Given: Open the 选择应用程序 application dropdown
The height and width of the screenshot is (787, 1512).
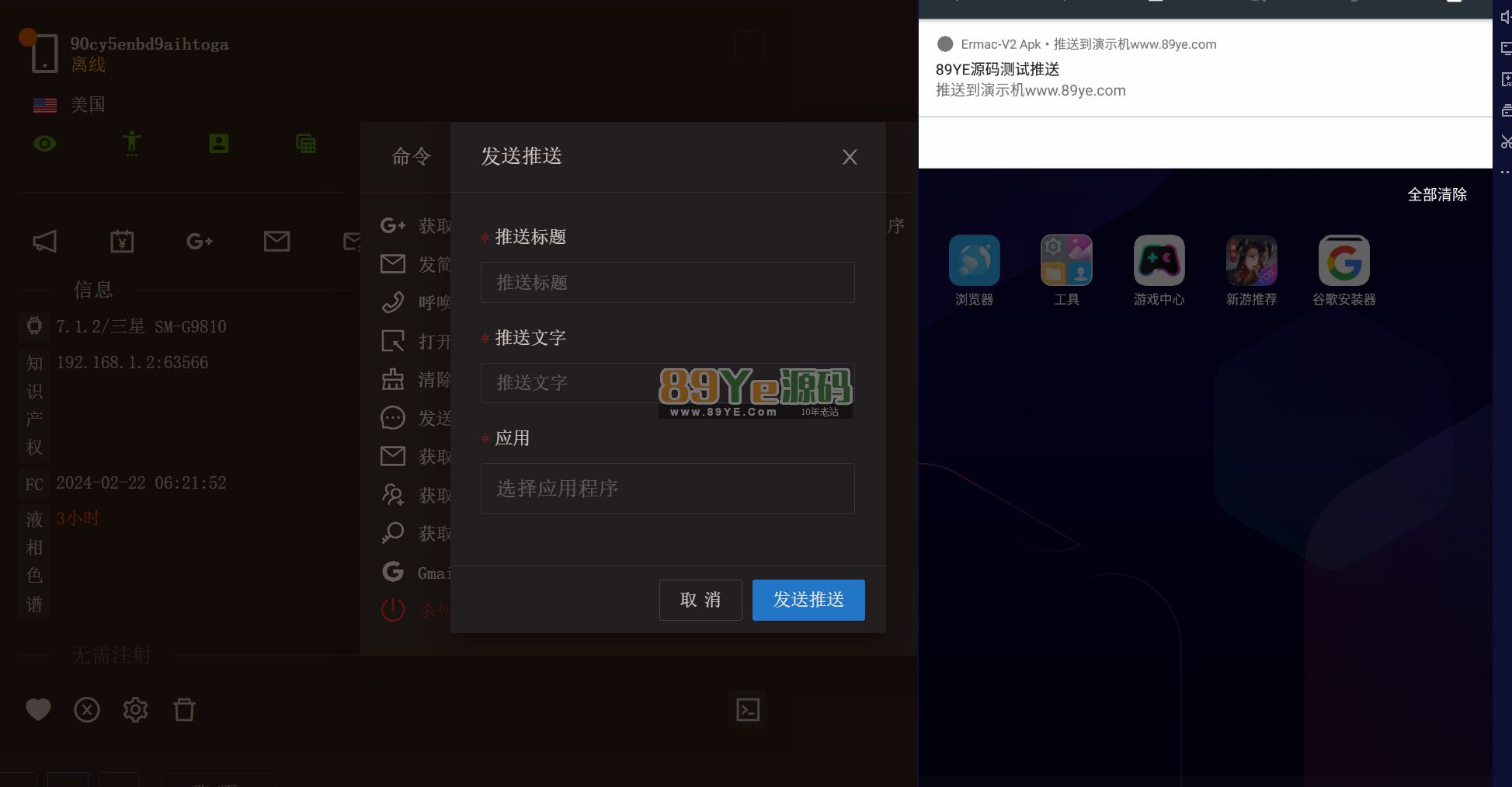Looking at the screenshot, I should (x=667, y=489).
